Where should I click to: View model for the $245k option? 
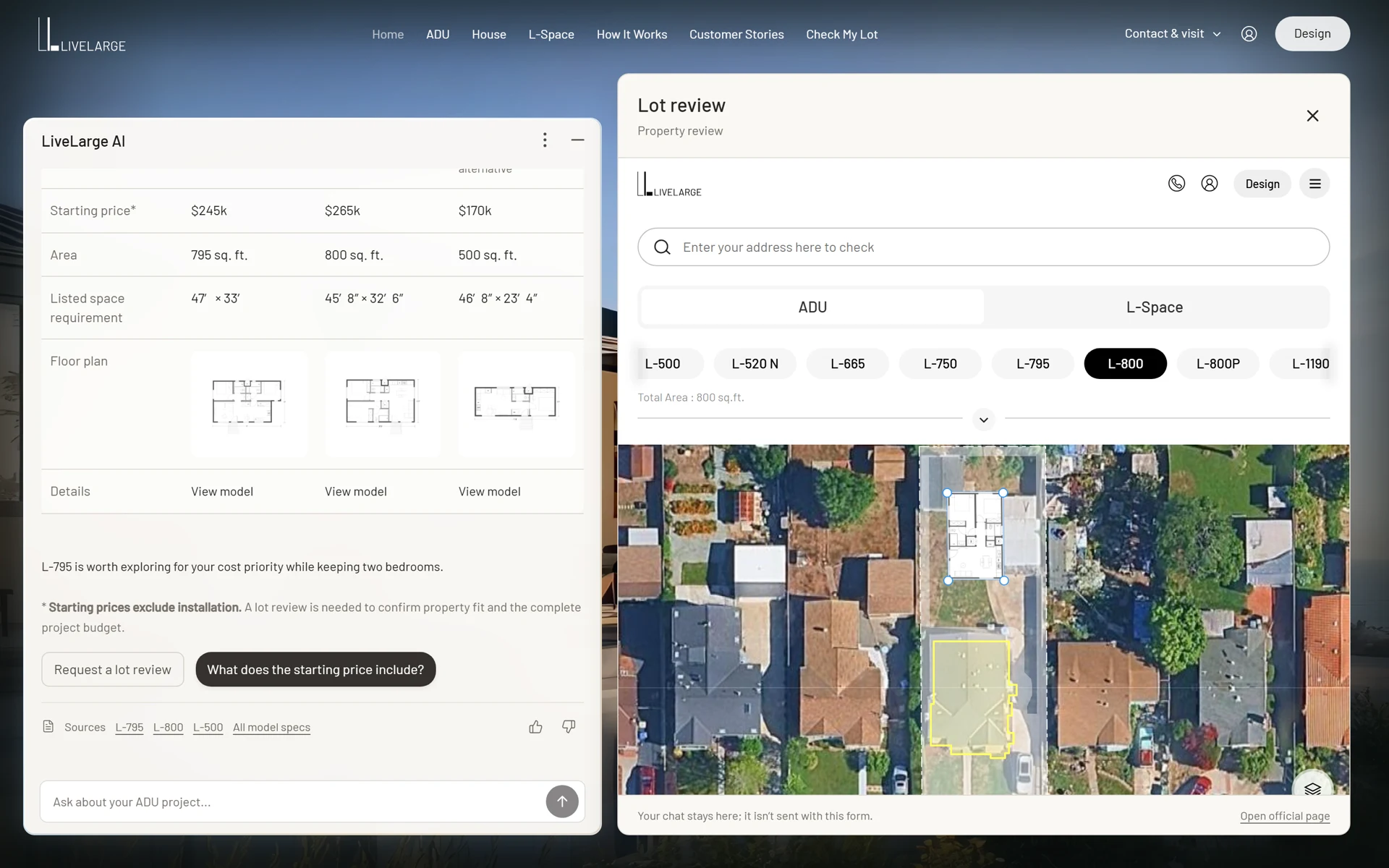tap(222, 492)
